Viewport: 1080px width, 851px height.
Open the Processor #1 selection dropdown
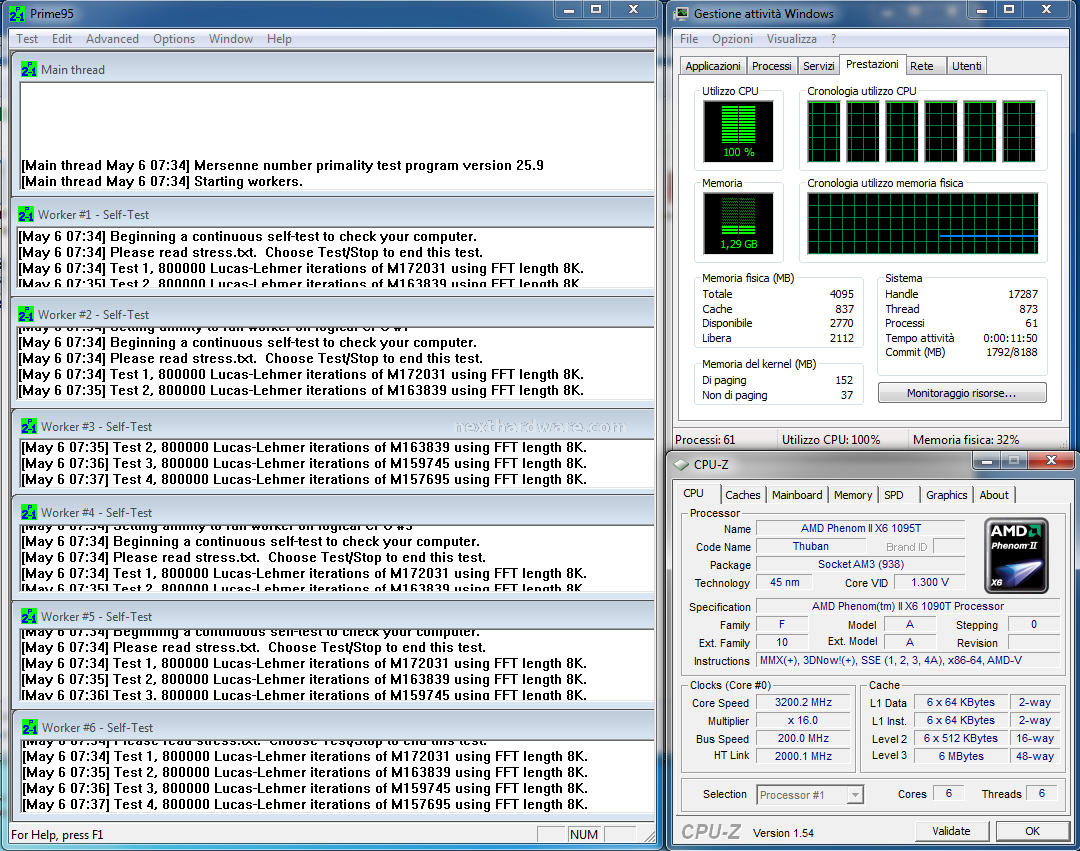(x=809, y=795)
